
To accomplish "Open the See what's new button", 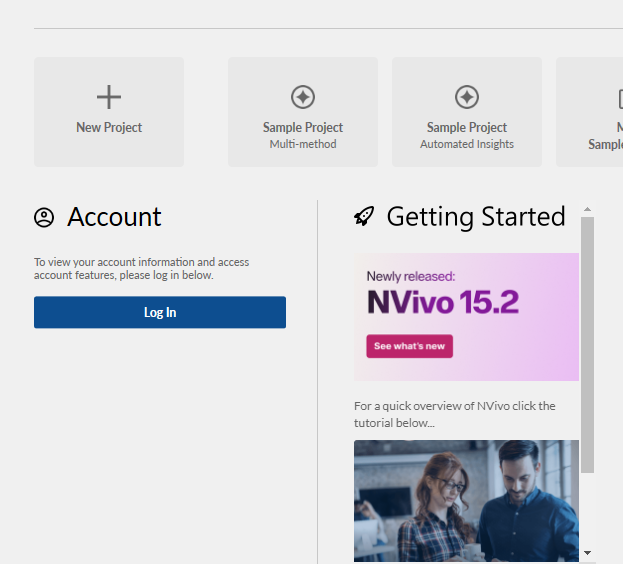I will pos(409,346).
